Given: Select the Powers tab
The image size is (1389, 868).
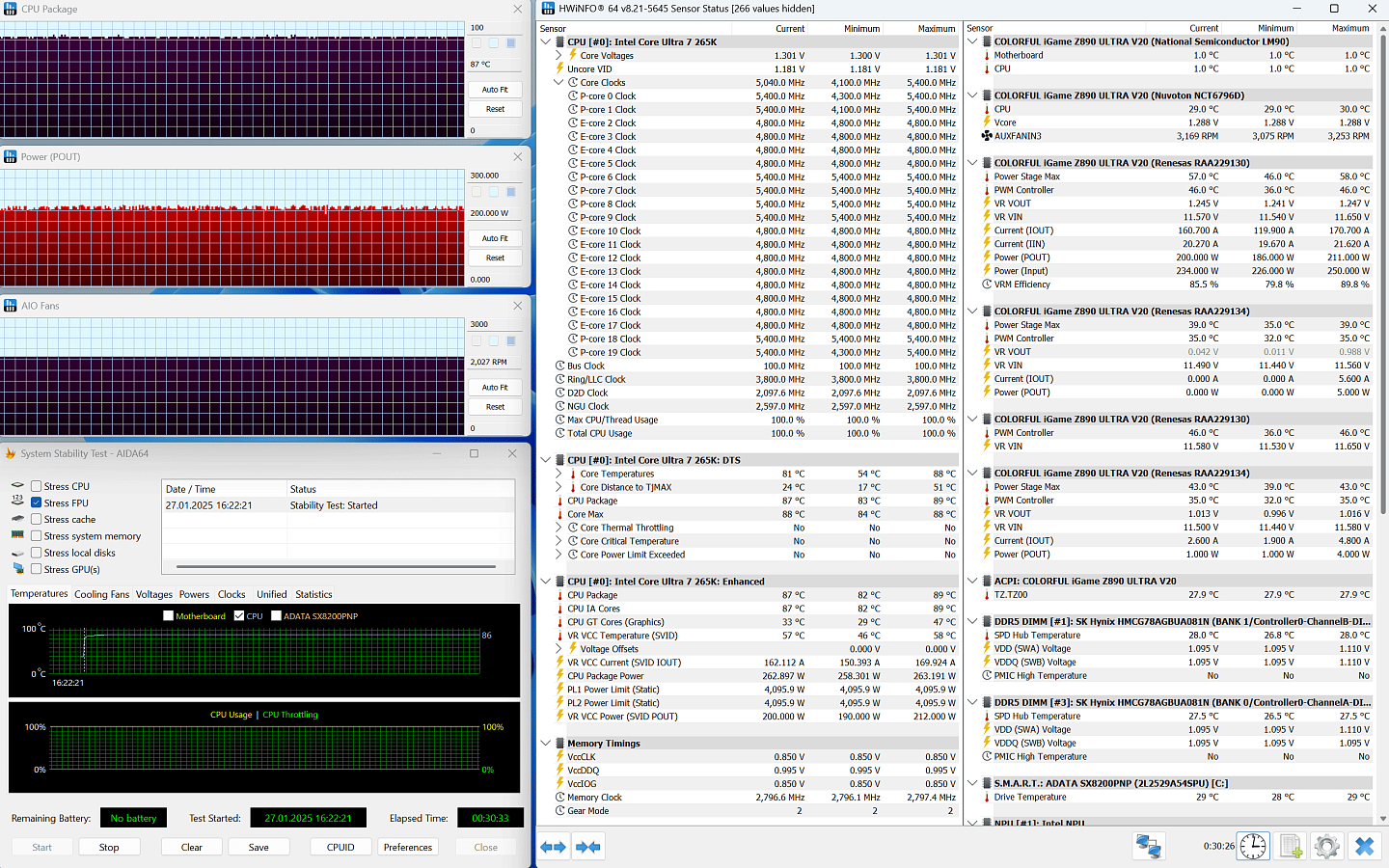Looking at the screenshot, I should click(194, 594).
